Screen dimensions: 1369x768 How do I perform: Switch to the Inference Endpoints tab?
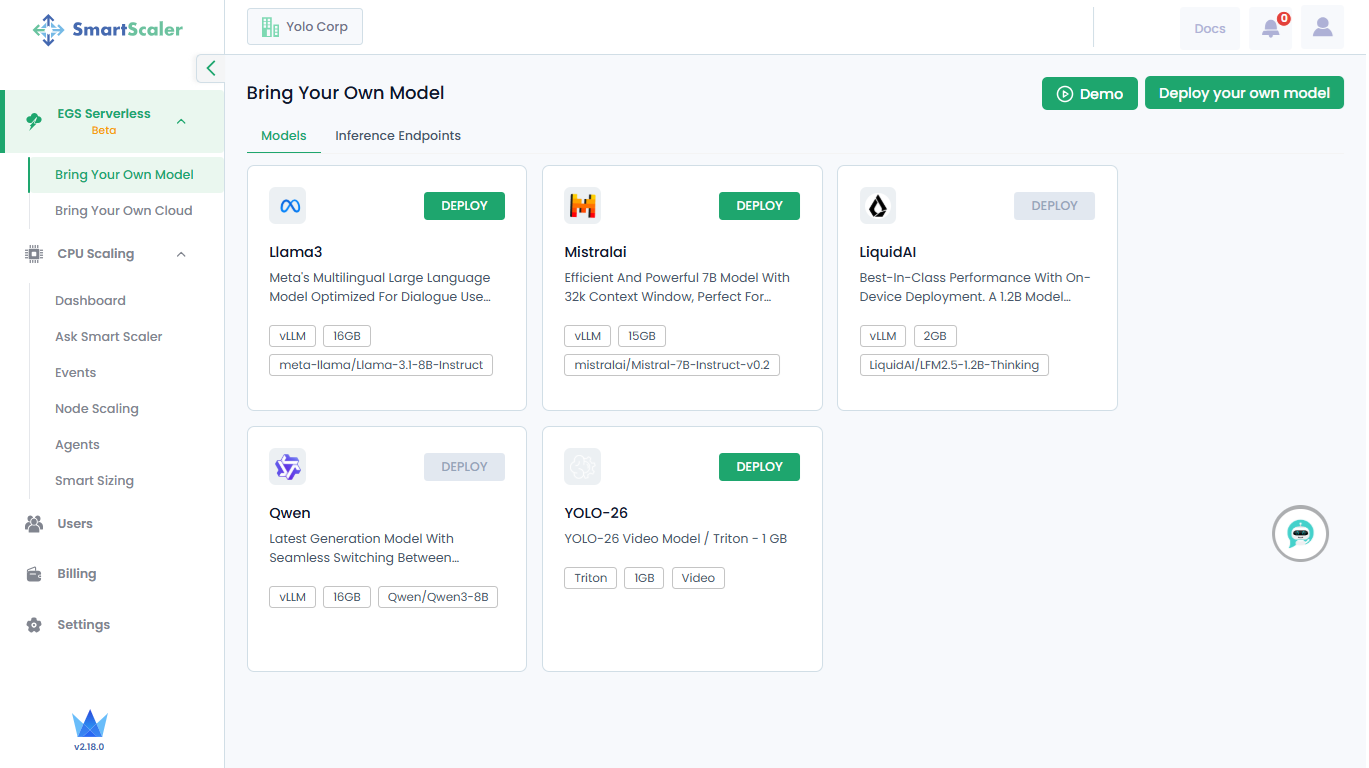pos(398,136)
